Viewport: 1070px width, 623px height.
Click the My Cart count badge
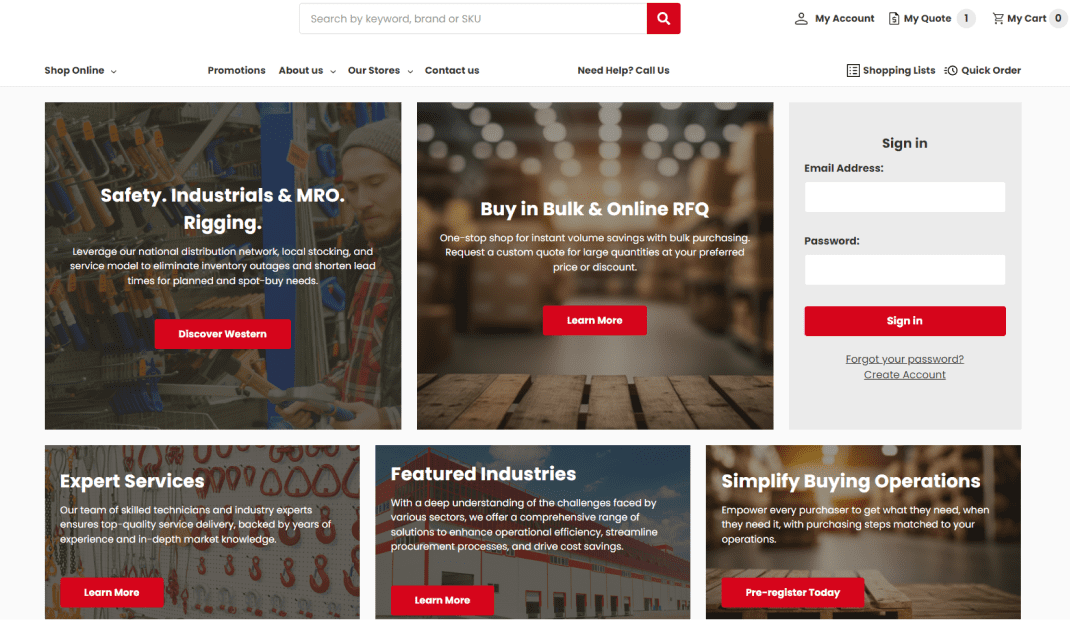[x=1058, y=18]
